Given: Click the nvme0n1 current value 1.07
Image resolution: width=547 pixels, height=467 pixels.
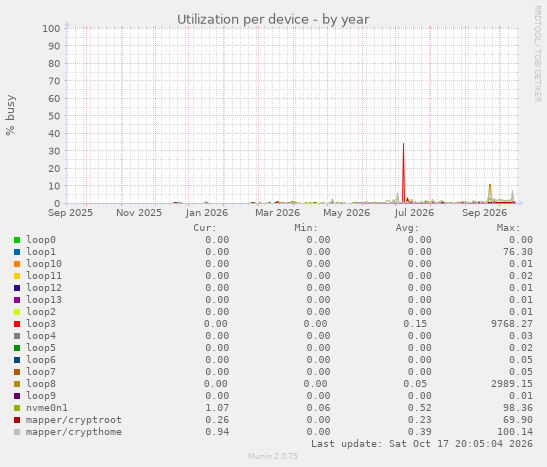Looking at the screenshot, I should (x=217, y=407).
